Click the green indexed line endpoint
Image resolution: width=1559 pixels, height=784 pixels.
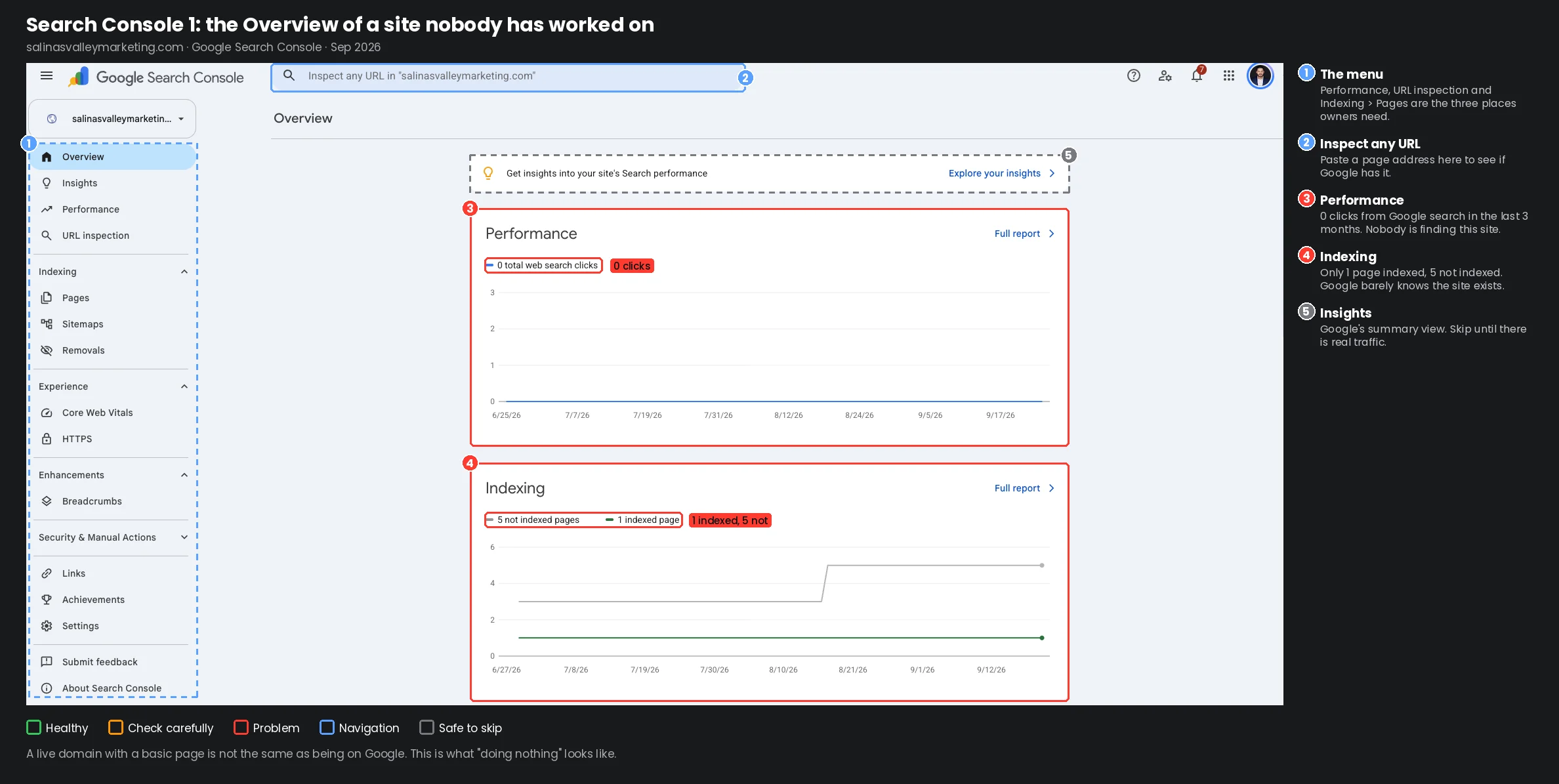(x=1042, y=638)
